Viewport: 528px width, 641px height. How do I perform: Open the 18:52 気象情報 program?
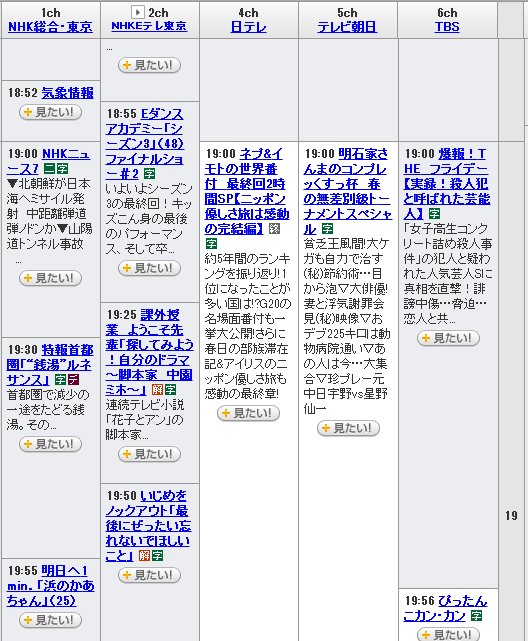(67, 93)
